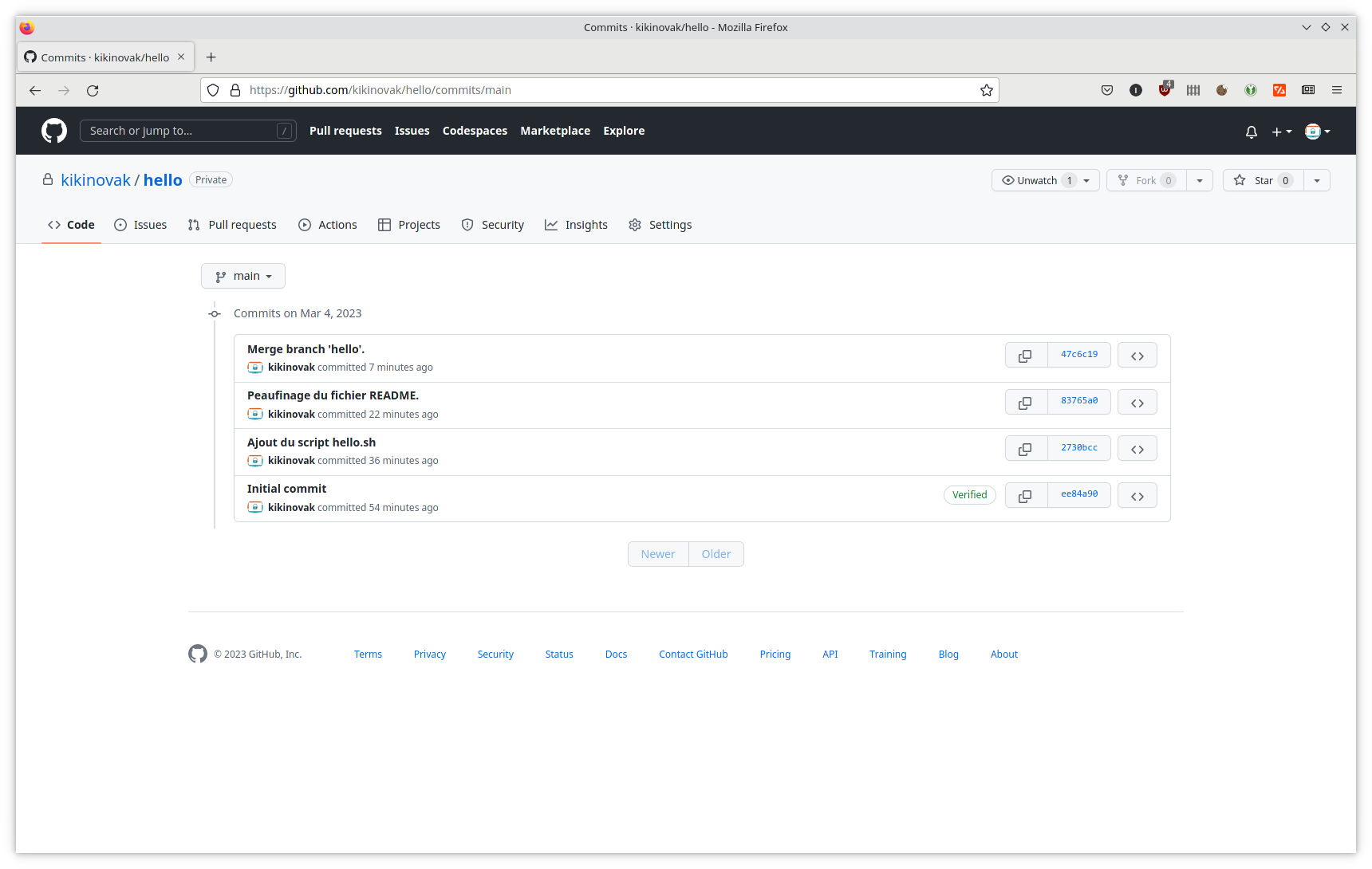1372x869 pixels.
Task: Star the hello repository
Action: pos(1264,180)
